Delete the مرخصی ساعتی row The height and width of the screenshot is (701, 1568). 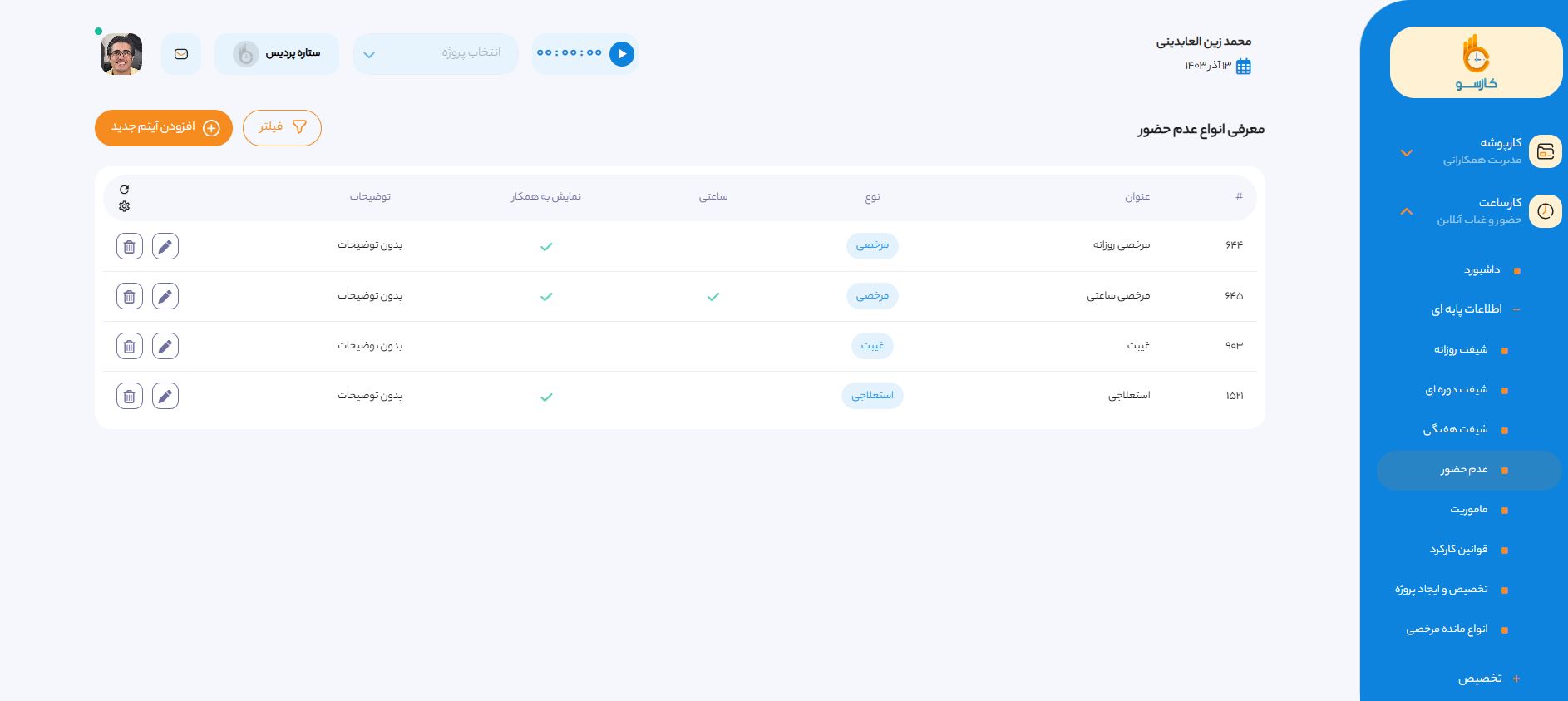129,296
